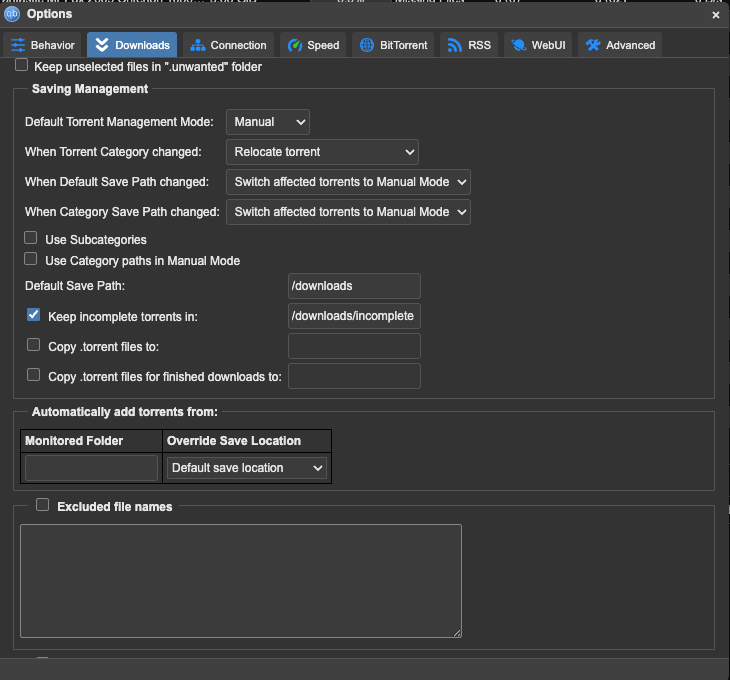Click the Connection tab network icon
This screenshot has width=730, height=680.
198,45
